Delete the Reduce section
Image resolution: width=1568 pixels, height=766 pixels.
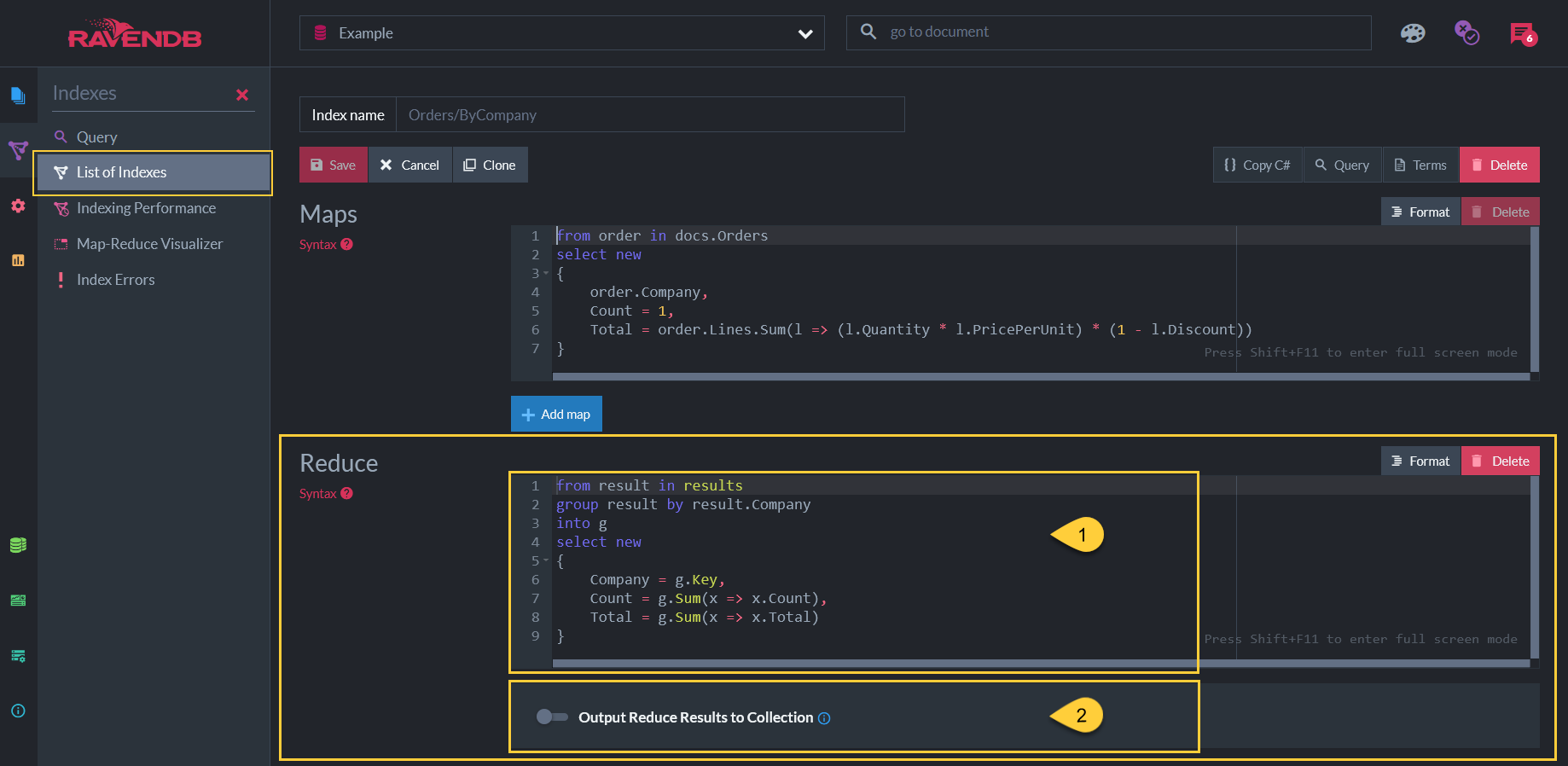[x=1501, y=461]
